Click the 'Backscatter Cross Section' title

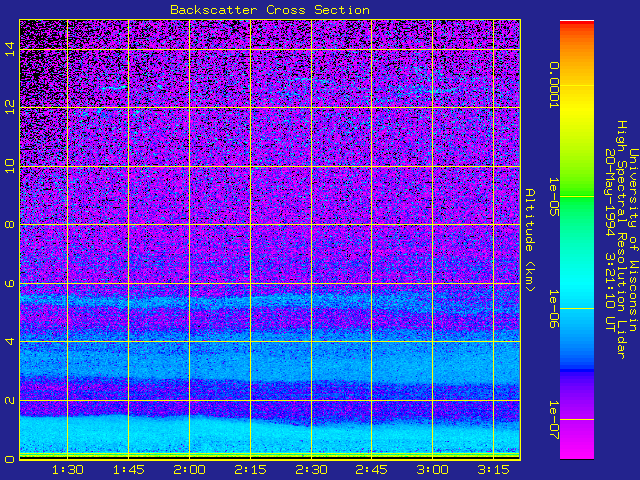coord(270,10)
